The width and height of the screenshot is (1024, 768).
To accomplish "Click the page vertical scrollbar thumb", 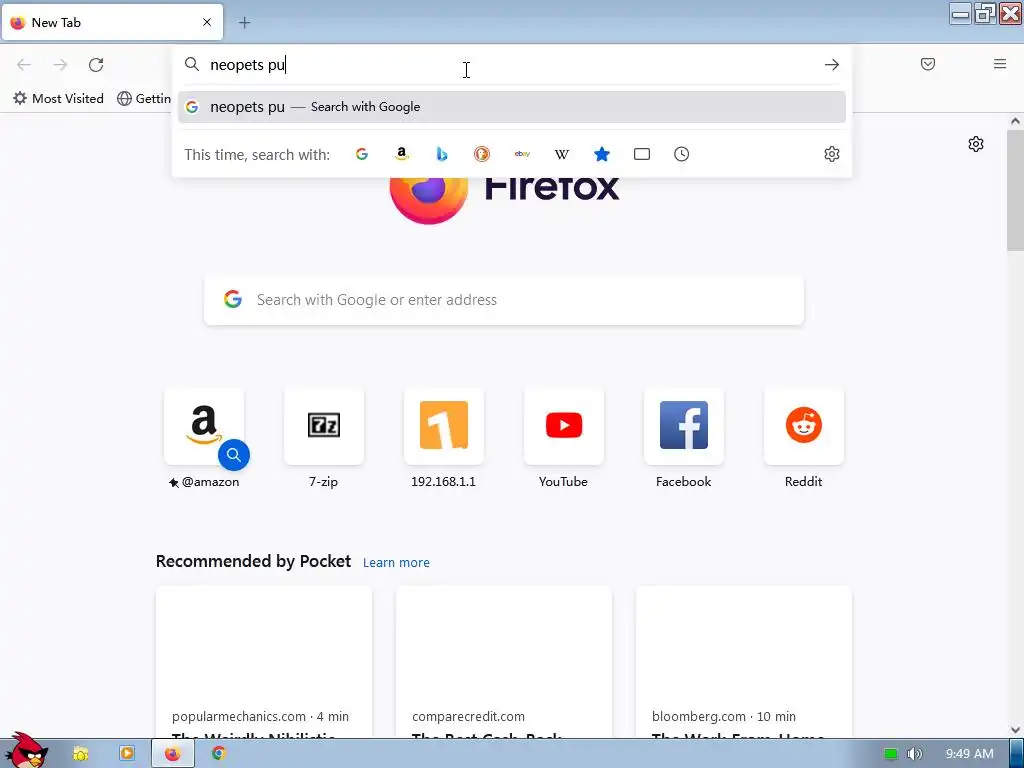I will click(x=1015, y=190).
